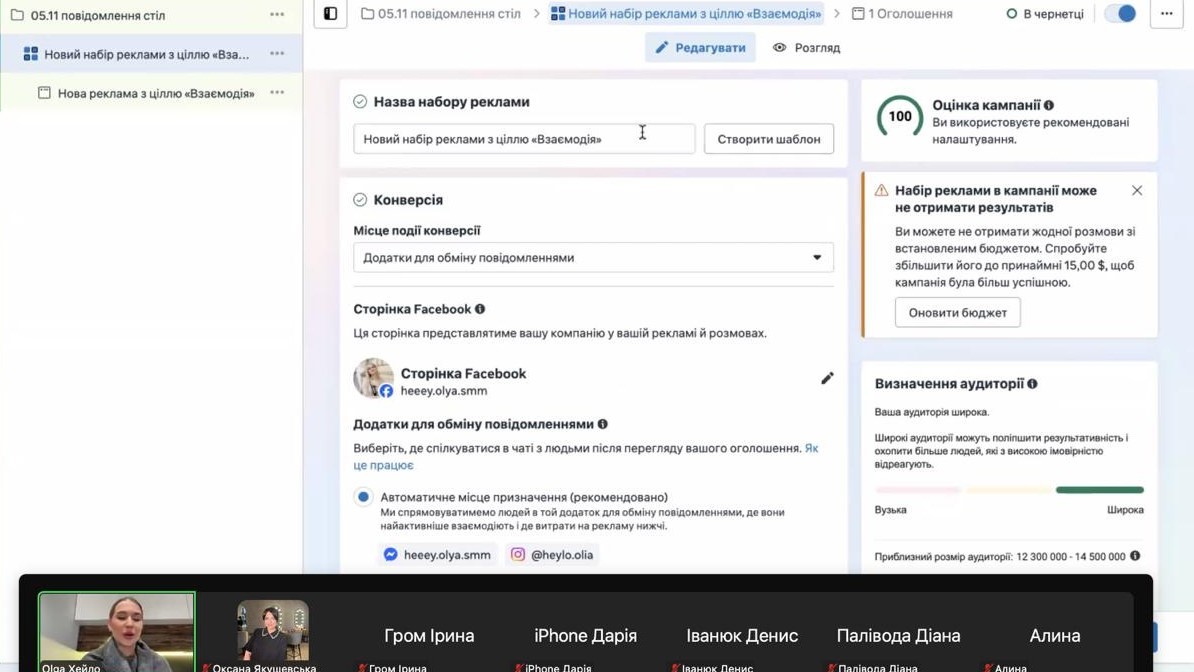
Task: Click the ad set name input field
Action: tap(523, 139)
